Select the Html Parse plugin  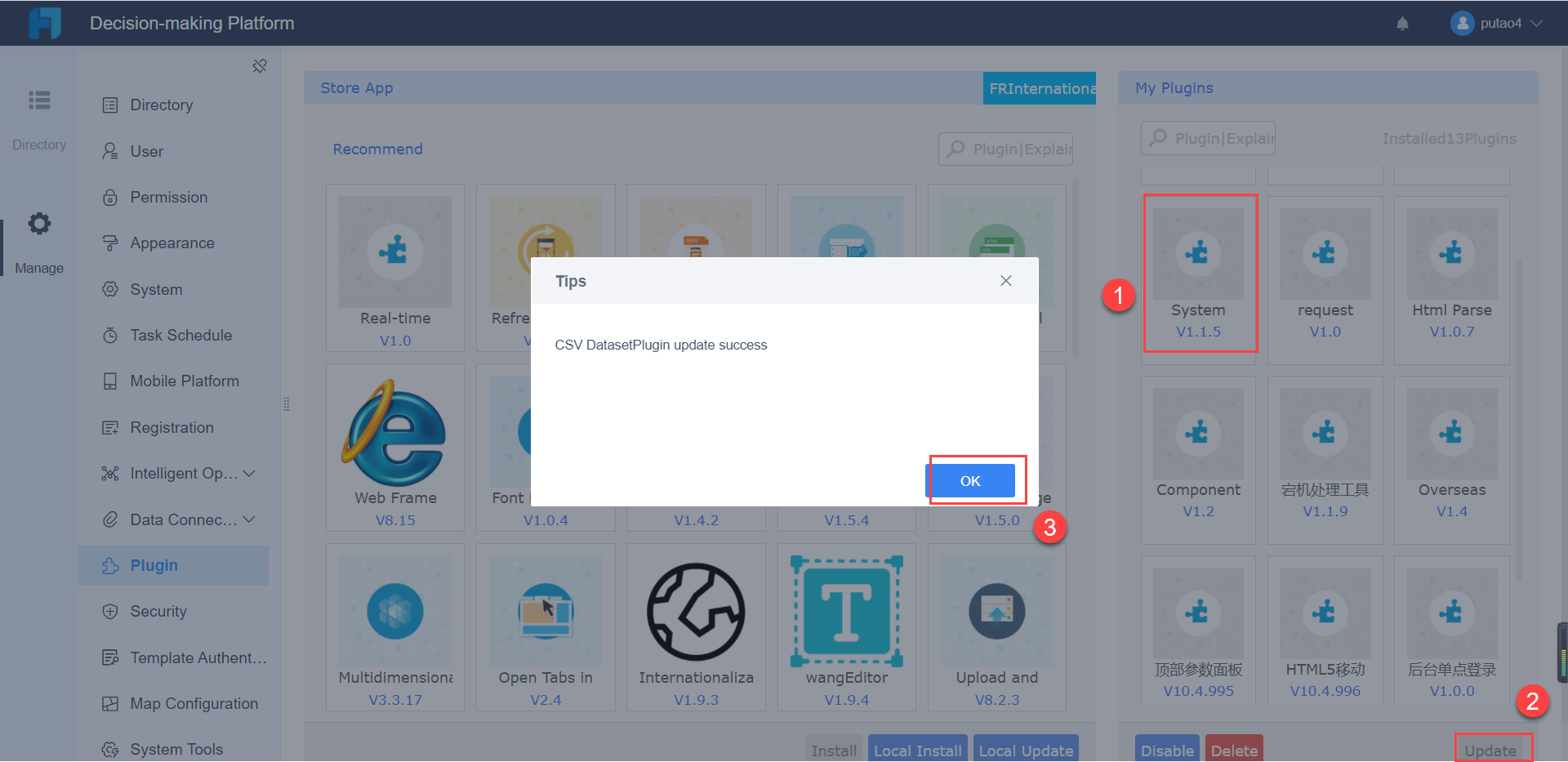pyautogui.click(x=1452, y=280)
